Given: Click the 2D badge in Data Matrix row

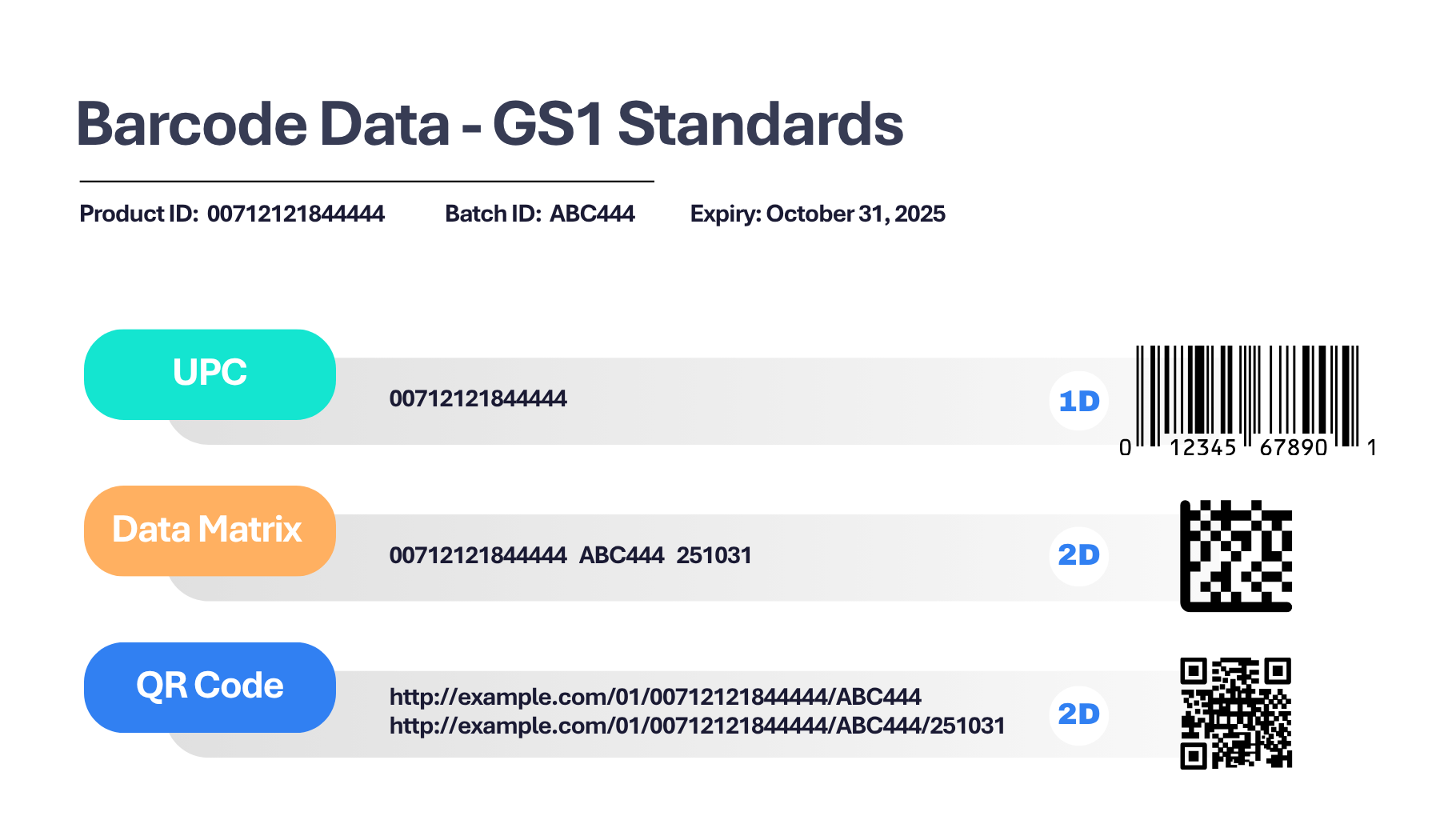Looking at the screenshot, I should point(1078,555).
